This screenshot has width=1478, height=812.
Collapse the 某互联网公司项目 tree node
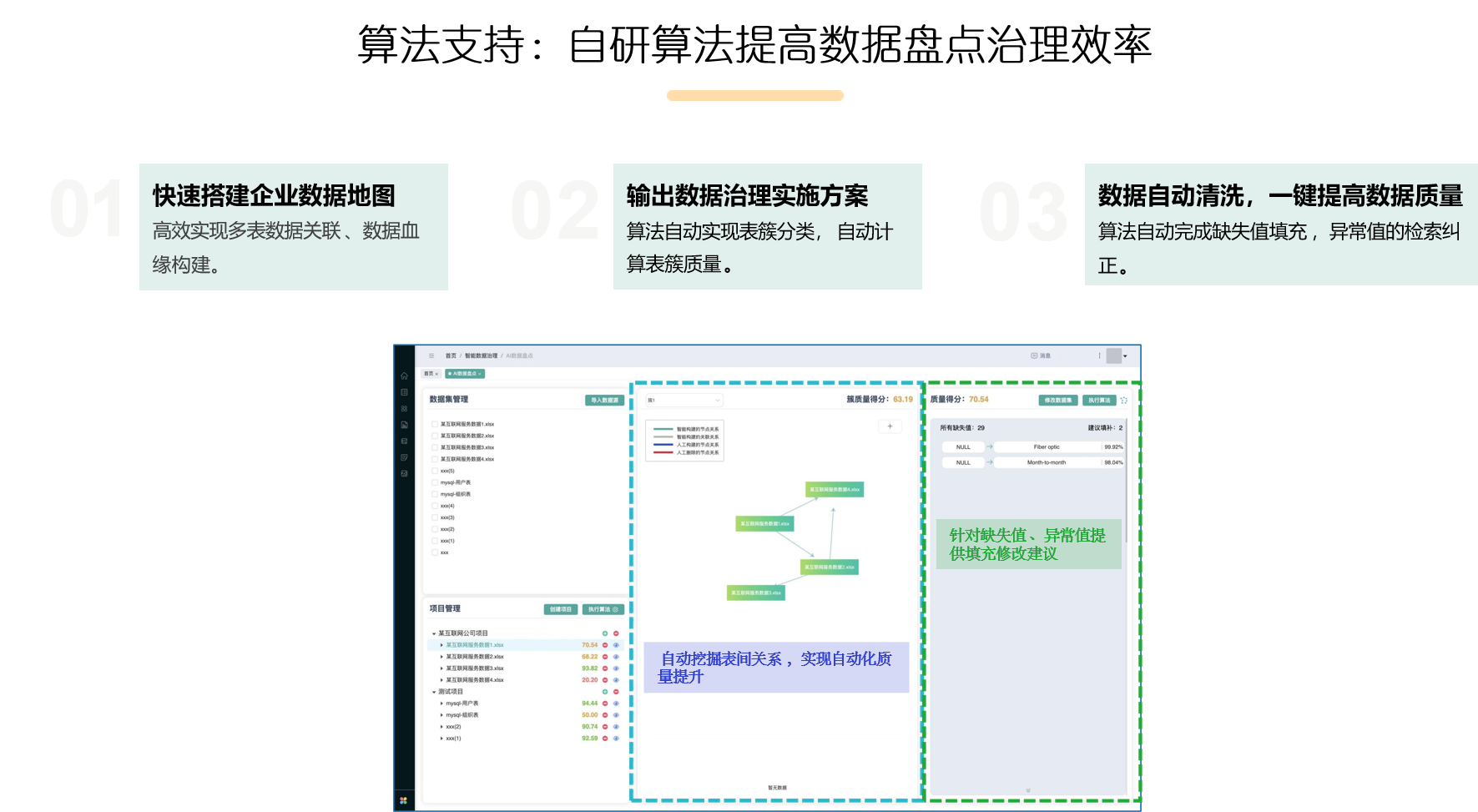[x=434, y=633]
